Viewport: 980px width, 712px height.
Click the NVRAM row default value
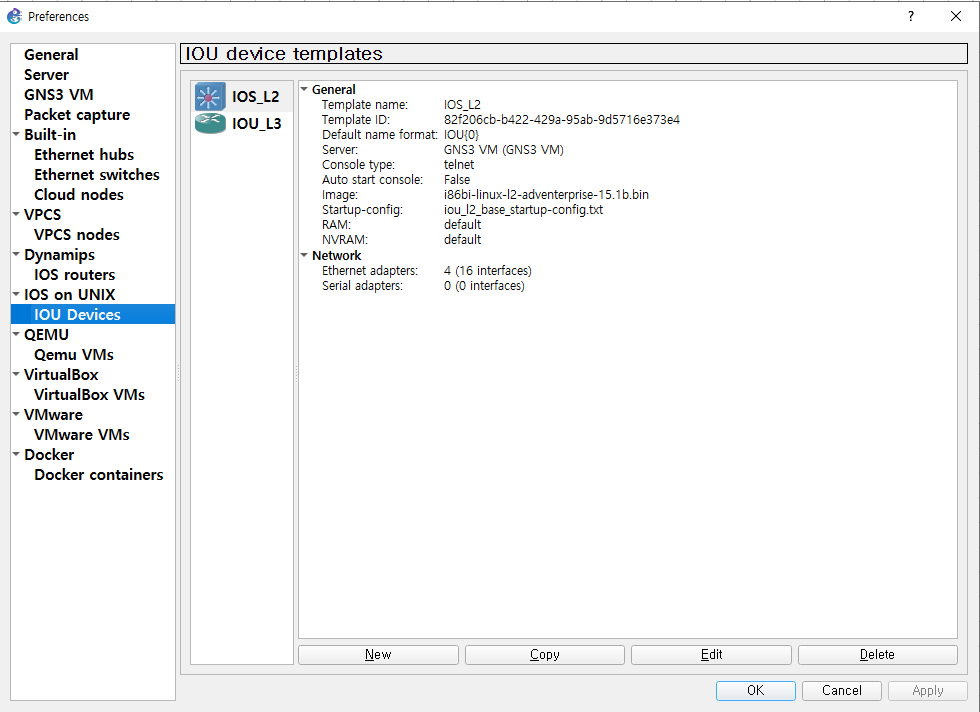click(462, 239)
